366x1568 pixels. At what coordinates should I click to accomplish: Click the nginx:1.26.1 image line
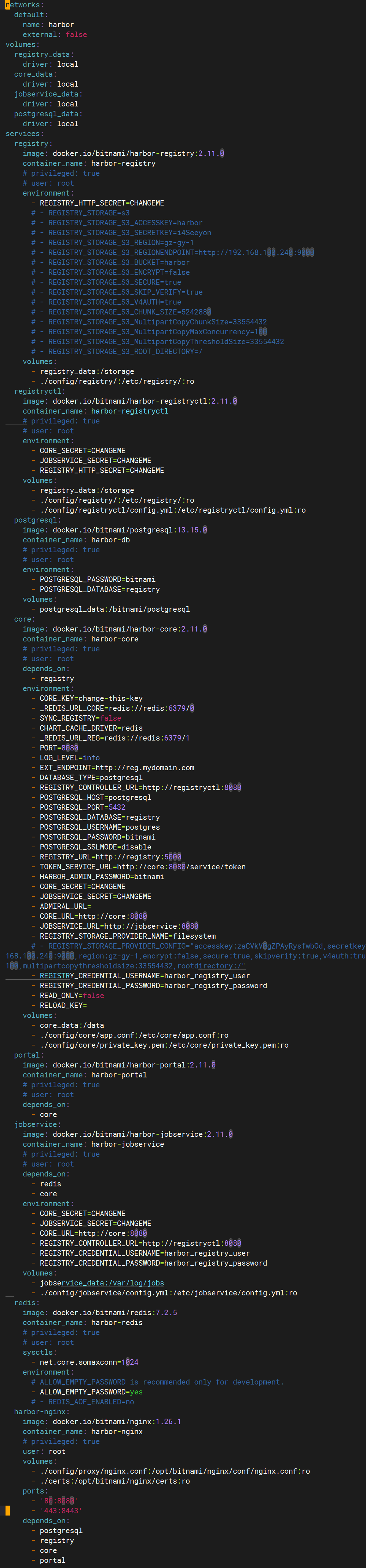(x=102, y=1422)
